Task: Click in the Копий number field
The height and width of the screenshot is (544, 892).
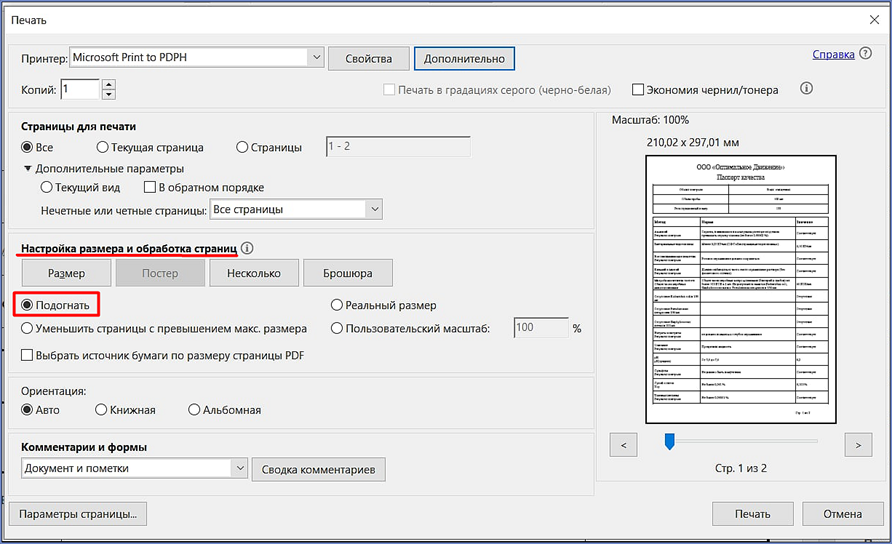Action: 80,89
